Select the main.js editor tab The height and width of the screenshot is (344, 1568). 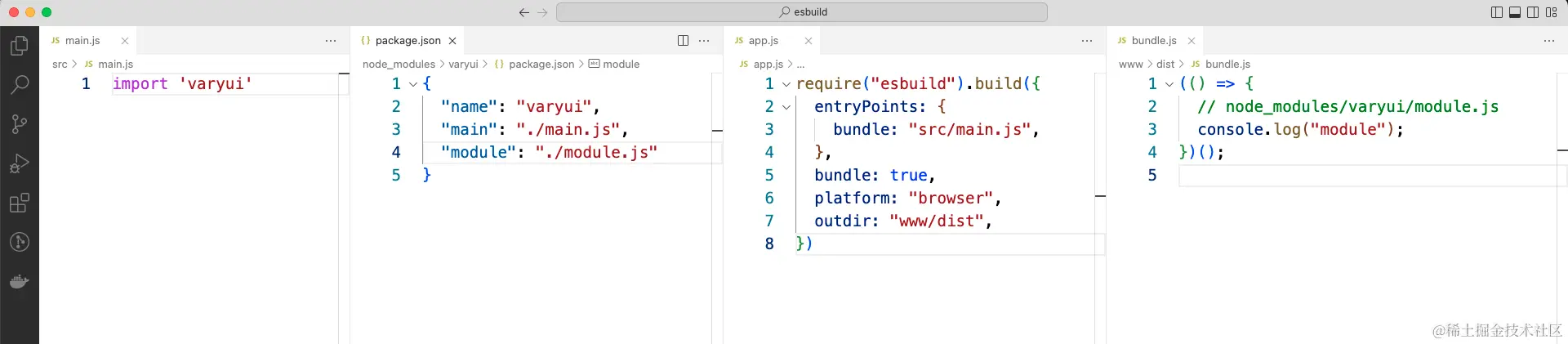tap(82, 41)
